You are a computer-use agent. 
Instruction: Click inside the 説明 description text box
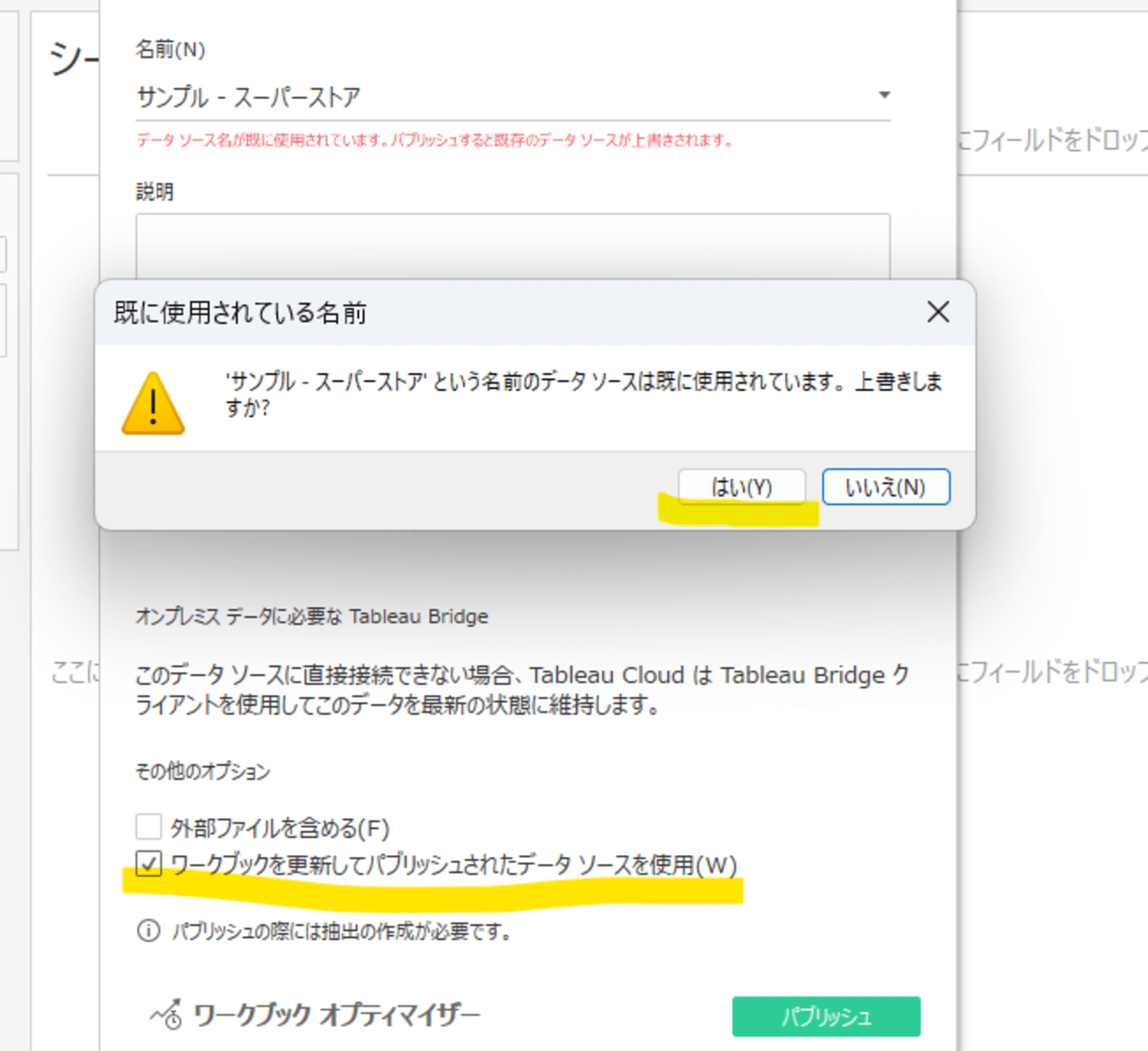(x=513, y=247)
